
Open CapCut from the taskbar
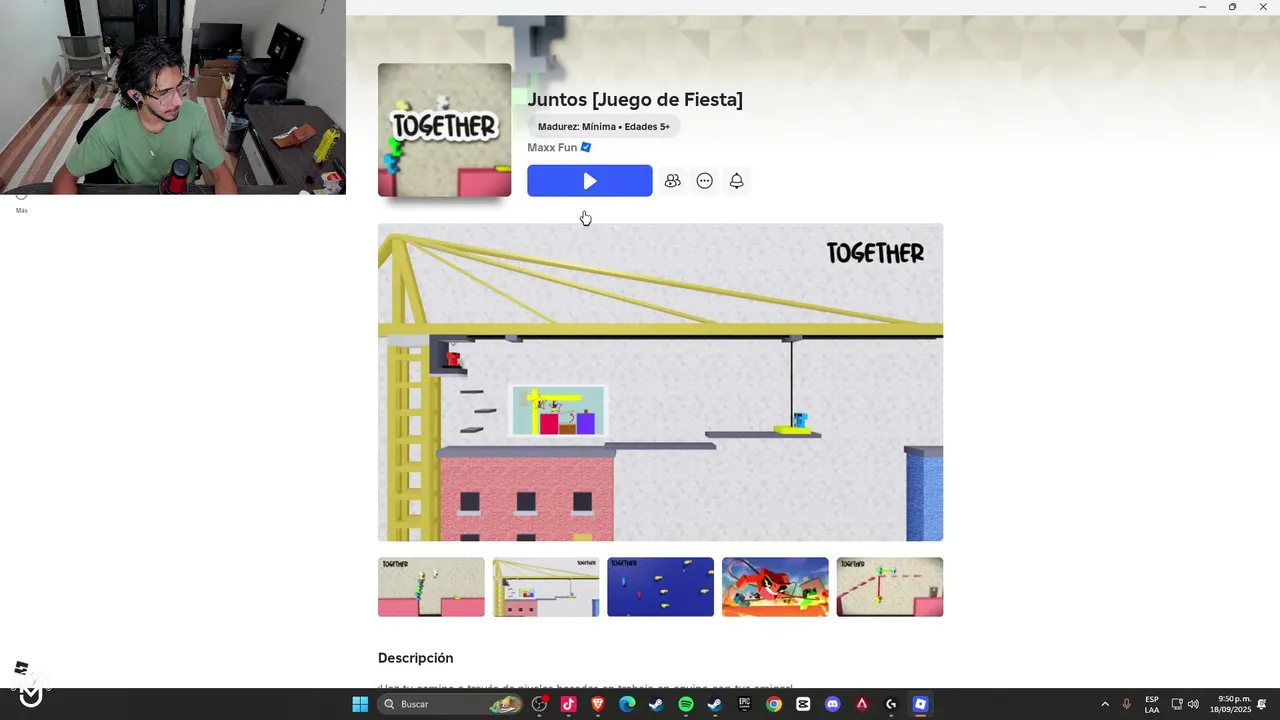pyautogui.click(x=803, y=704)
